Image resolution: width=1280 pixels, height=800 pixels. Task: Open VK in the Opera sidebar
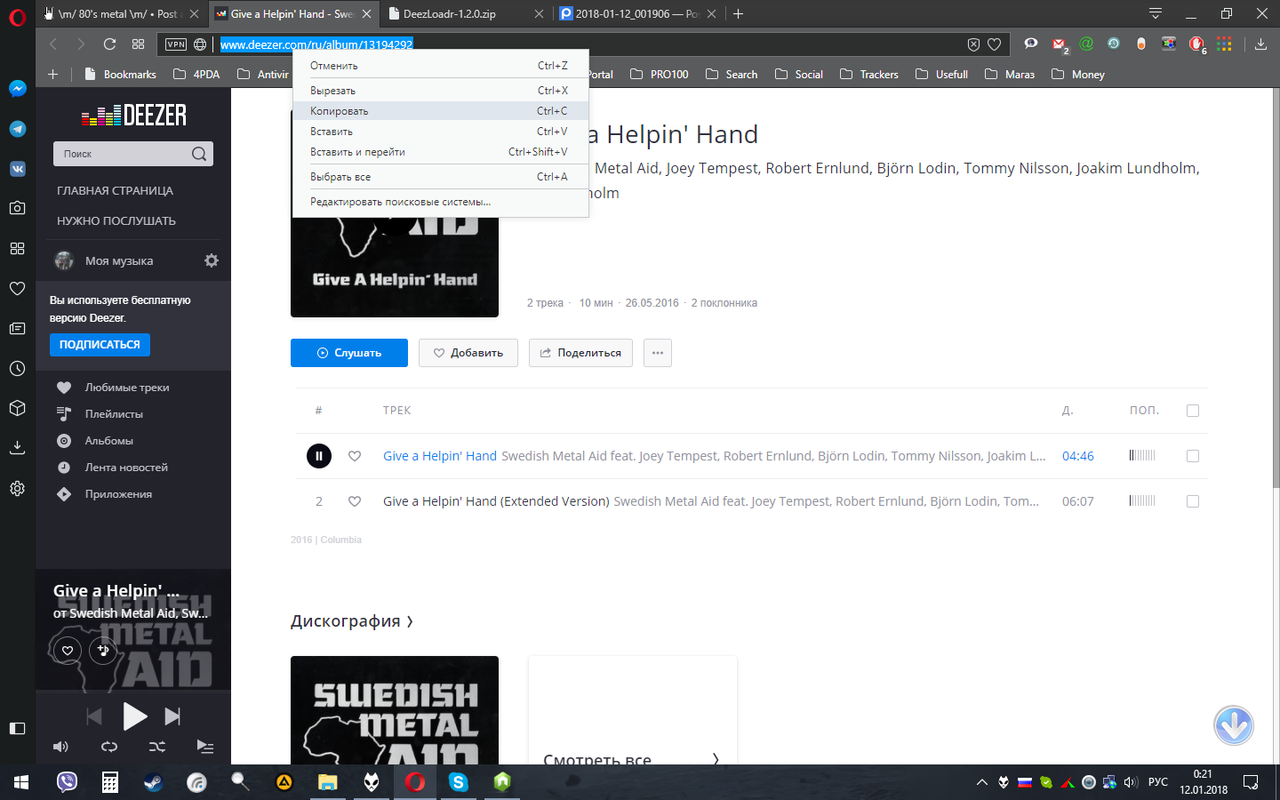(17, 169)
